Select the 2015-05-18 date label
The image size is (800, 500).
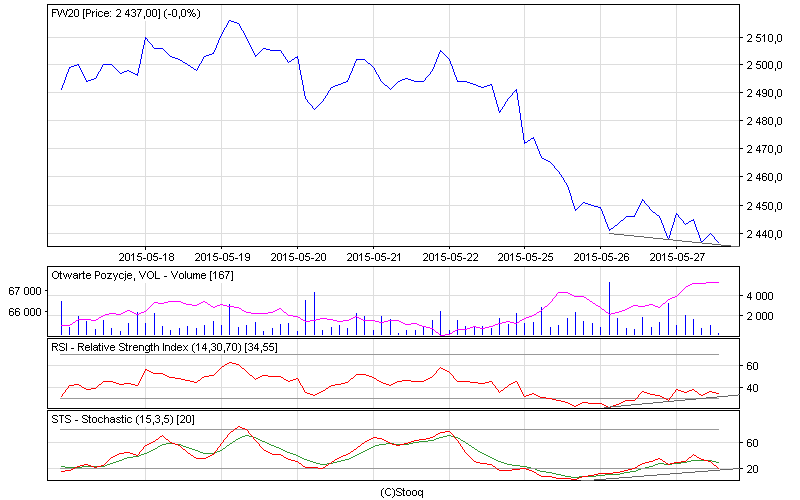(x=146, y=256)
